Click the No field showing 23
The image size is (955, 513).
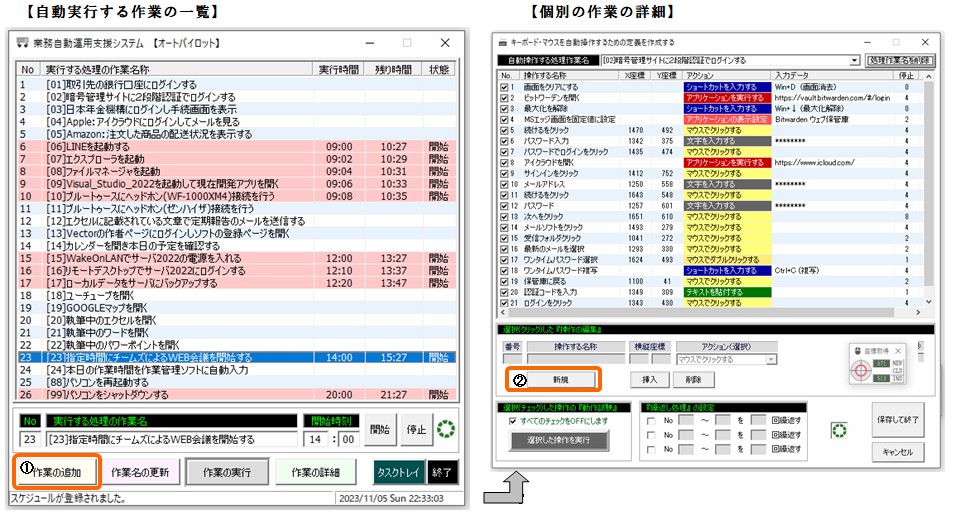click(30, 439)
